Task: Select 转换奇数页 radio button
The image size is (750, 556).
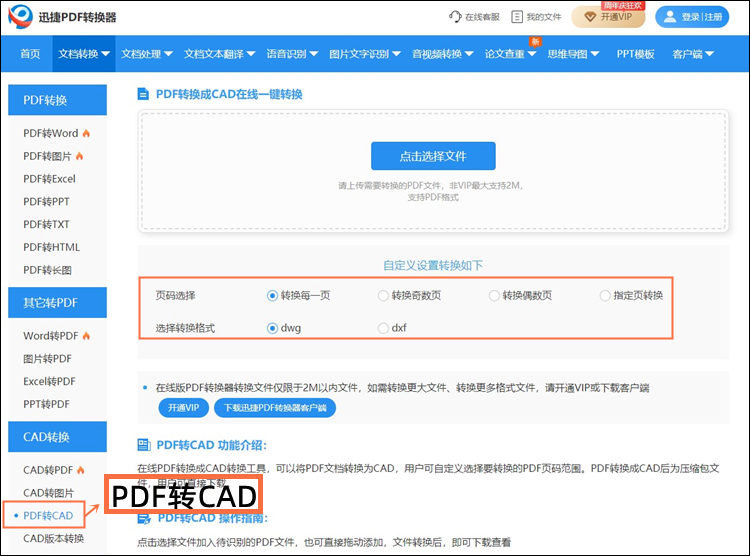Action: (383, 296)
